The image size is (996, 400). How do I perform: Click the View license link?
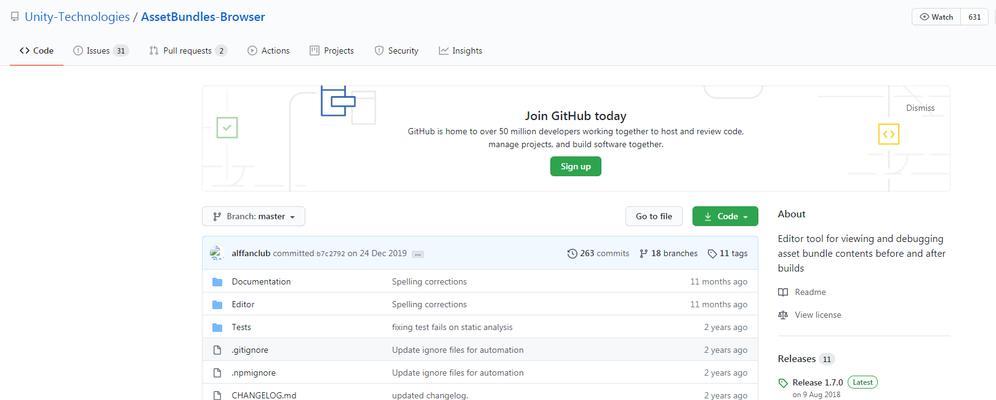coord(818,315)
